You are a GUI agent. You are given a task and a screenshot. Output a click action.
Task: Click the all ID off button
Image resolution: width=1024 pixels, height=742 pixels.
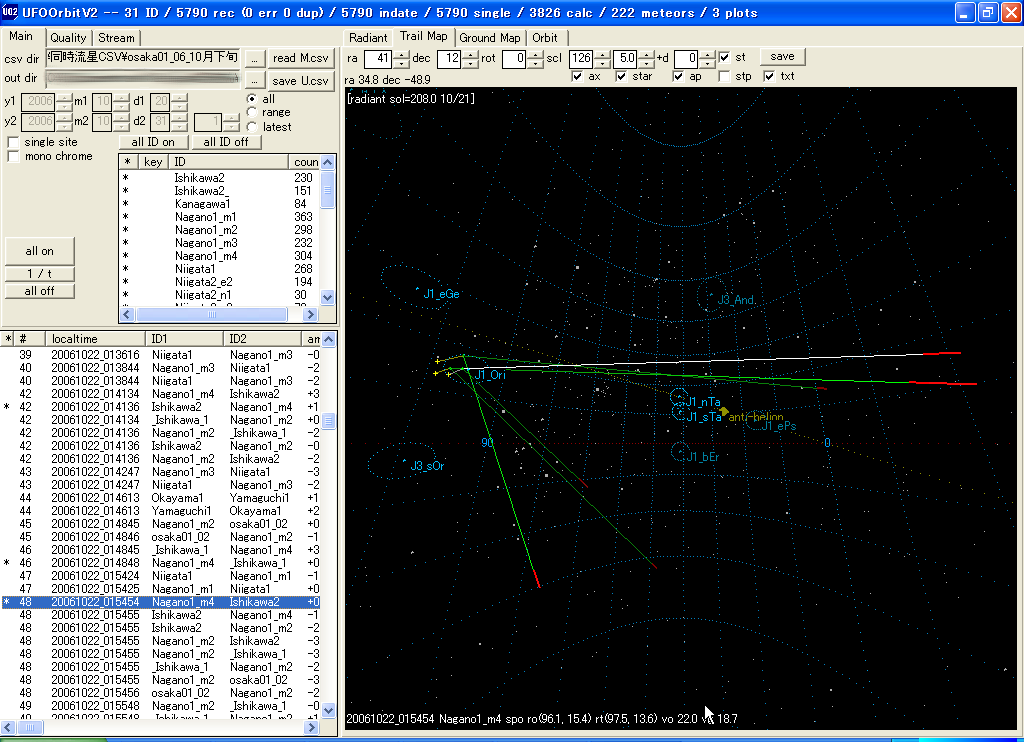[x=225, y=142]
